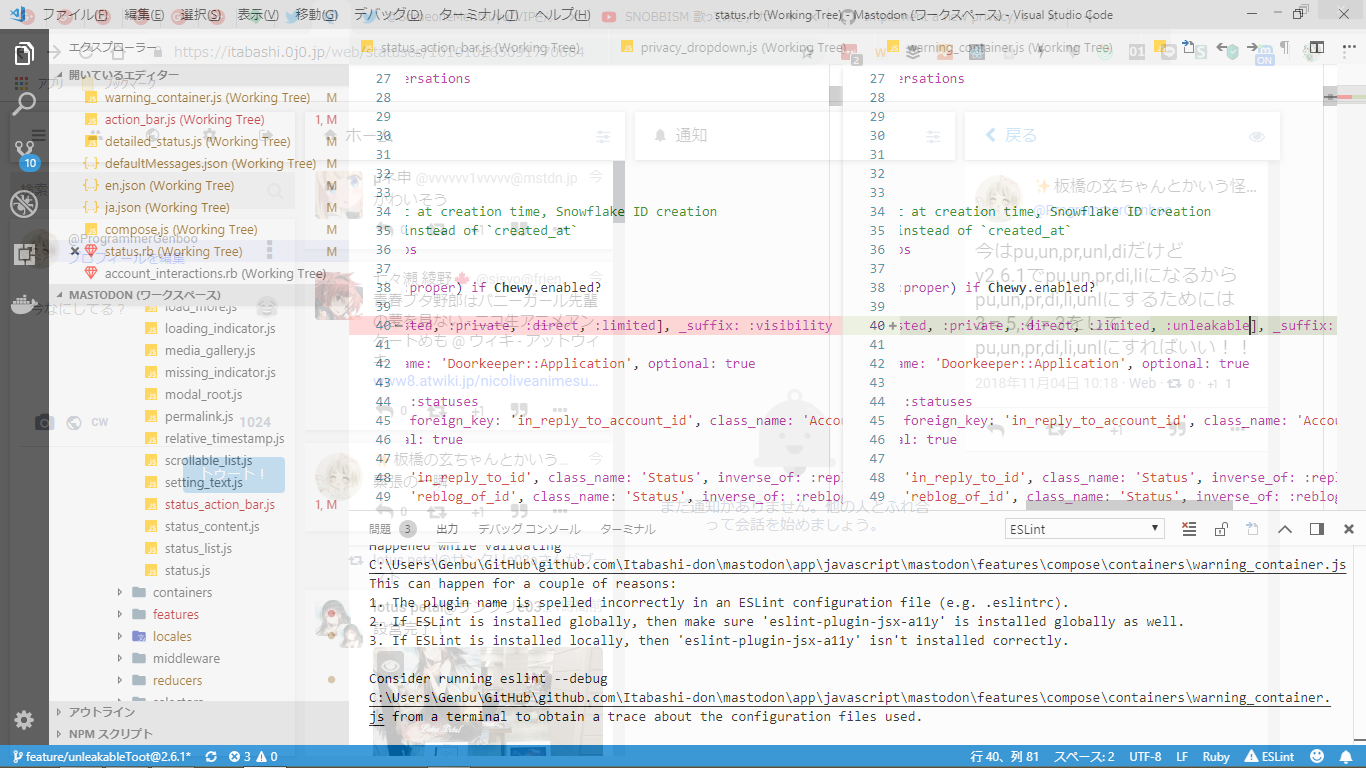1366x768 pixels.
Task: Open the Extensions view in activity bar
Action: 24,254
